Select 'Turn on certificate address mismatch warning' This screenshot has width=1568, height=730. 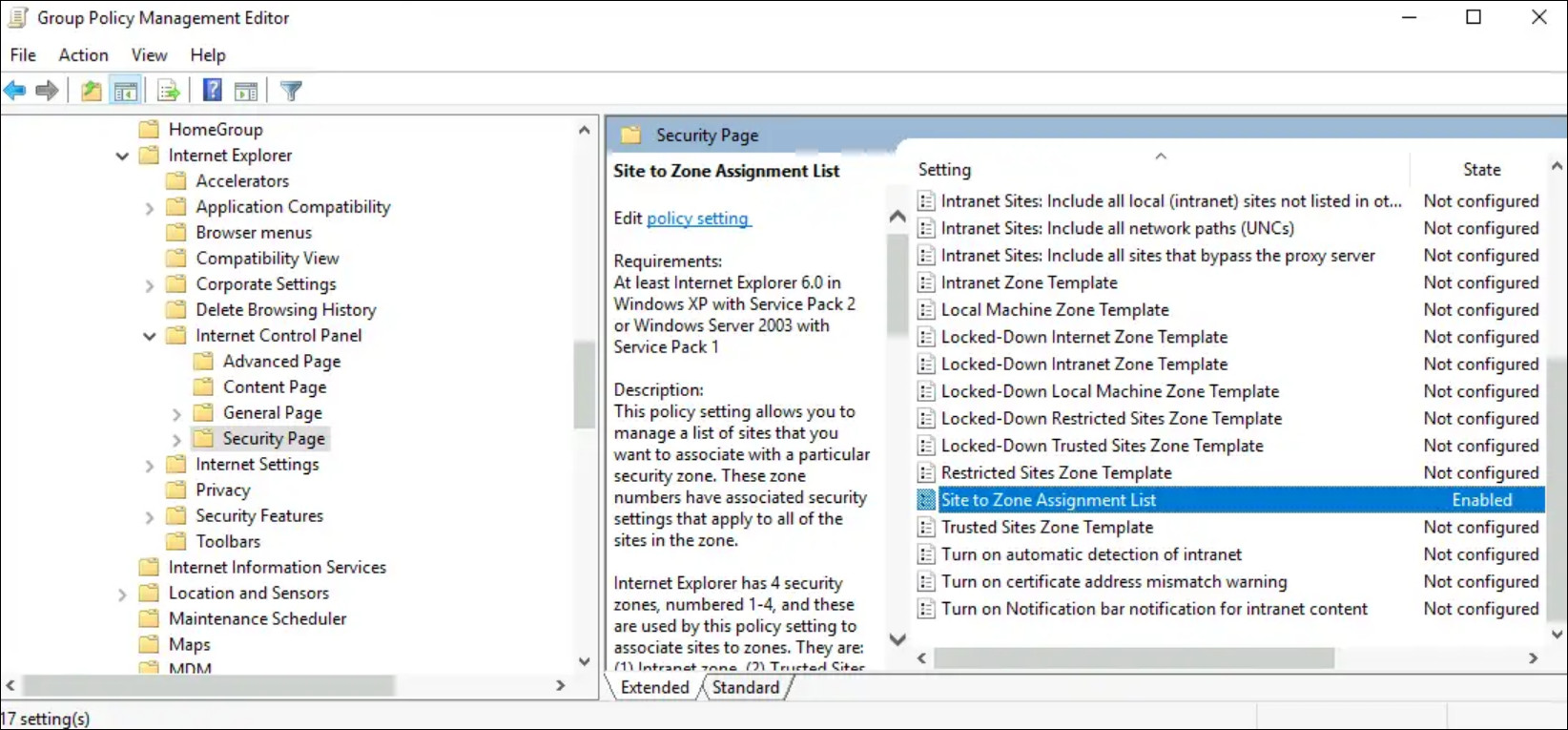[1114, 581]
